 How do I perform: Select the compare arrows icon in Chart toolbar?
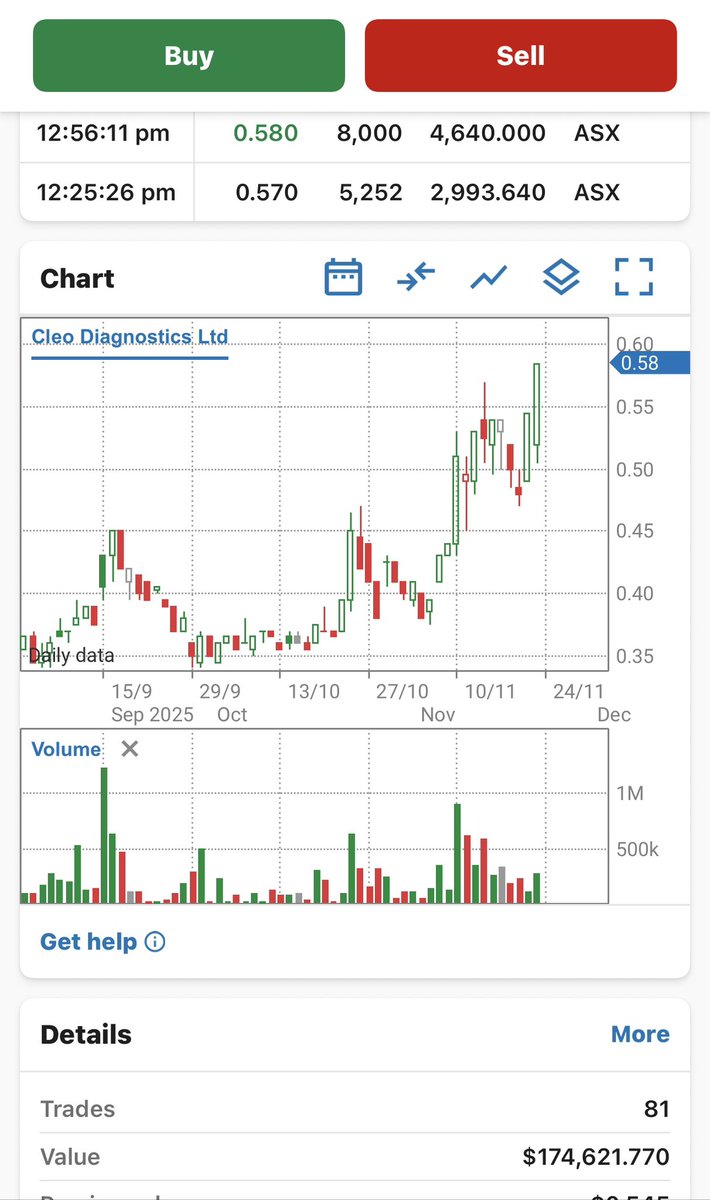click(x=416, y=277)
